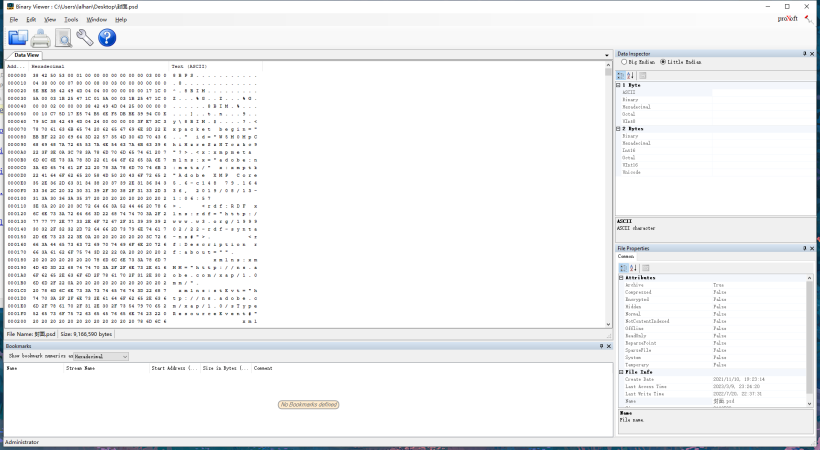
Task: Pin the Bookmarks panel
Action: click(601, 346)
